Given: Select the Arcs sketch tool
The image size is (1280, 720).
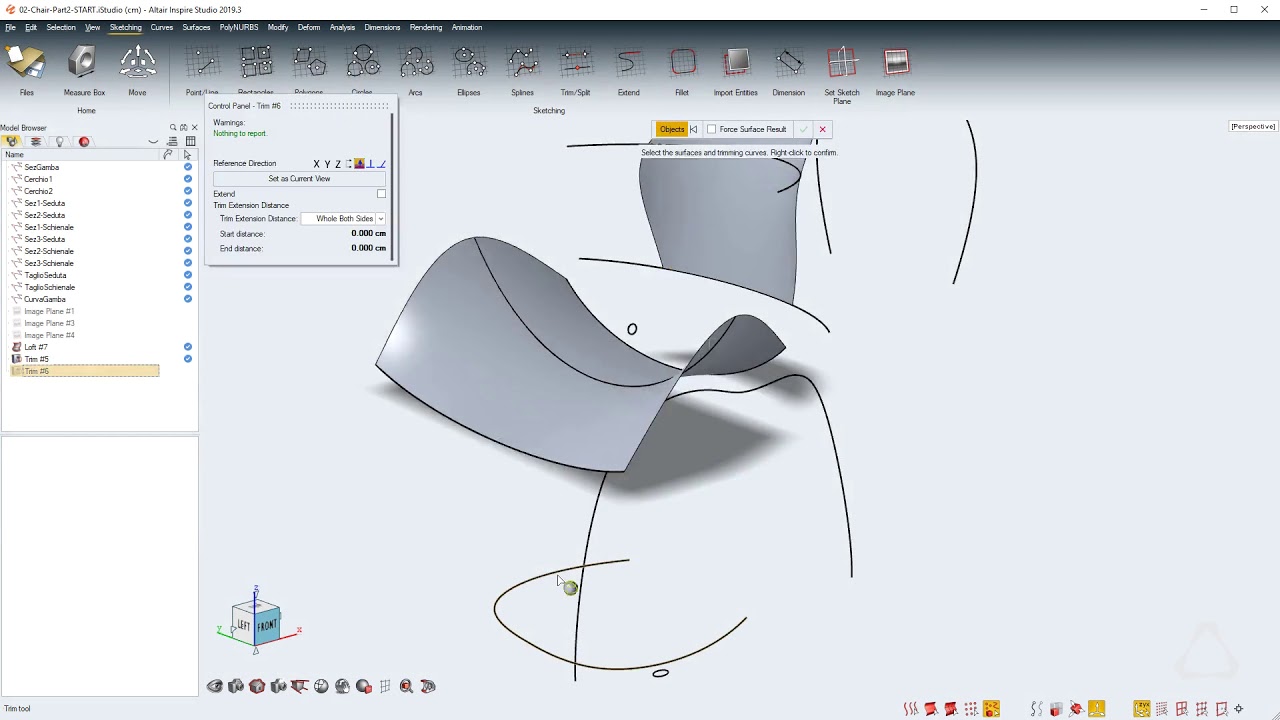Looking at the screenshot, I should coord(415,70).
